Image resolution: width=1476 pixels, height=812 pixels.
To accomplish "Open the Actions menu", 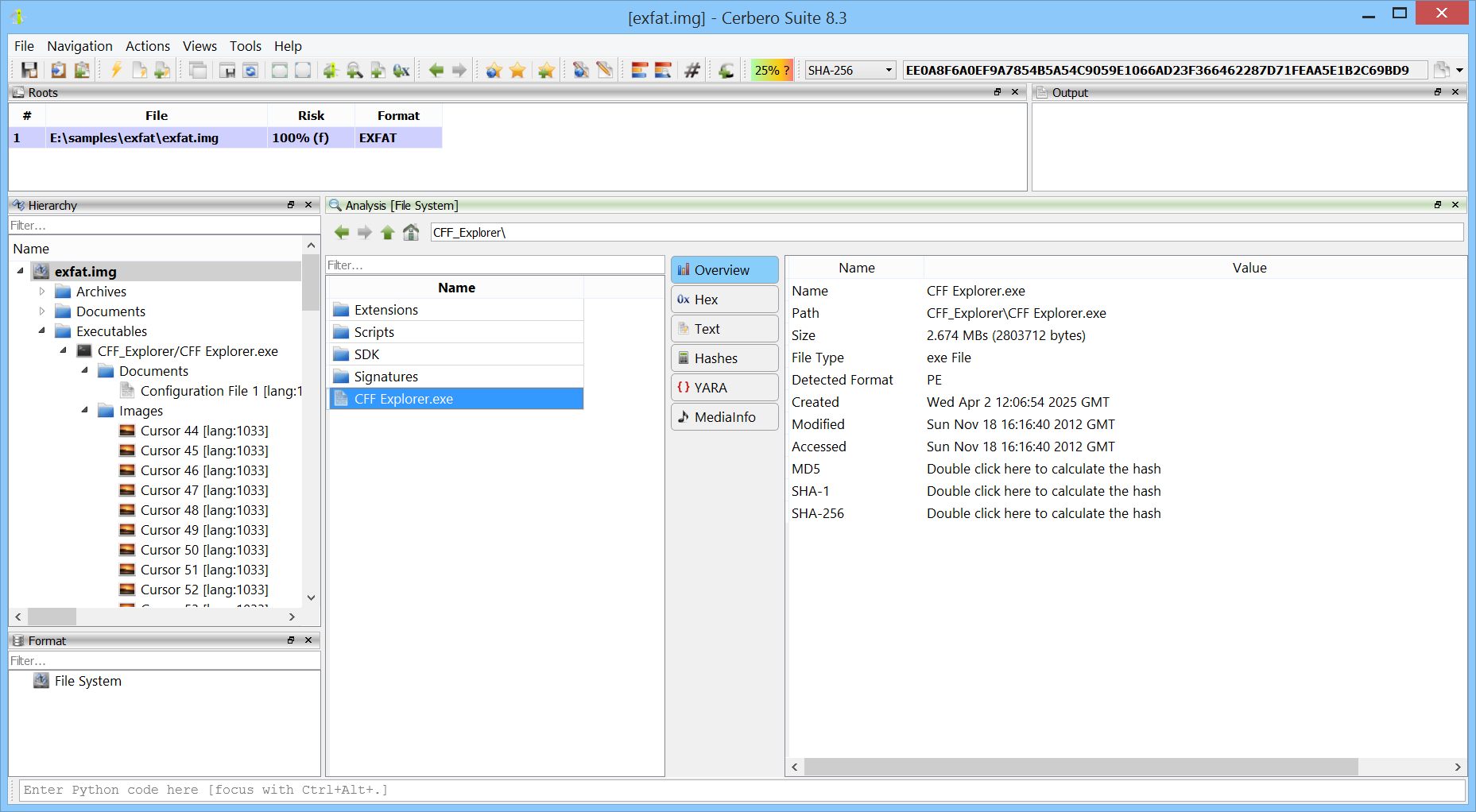I will click(148, 46).
